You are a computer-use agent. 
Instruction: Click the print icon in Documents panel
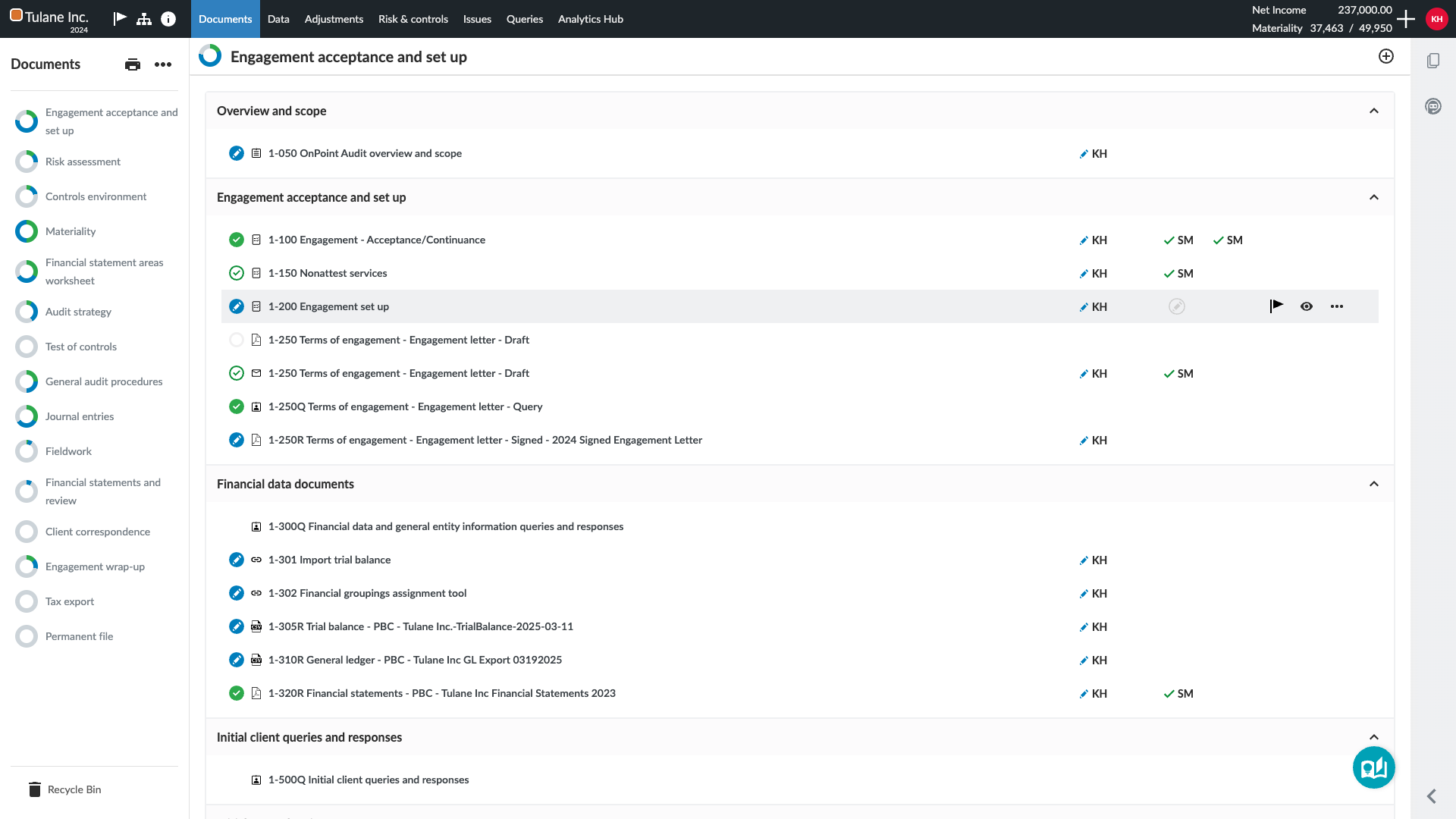pos(133,64)
